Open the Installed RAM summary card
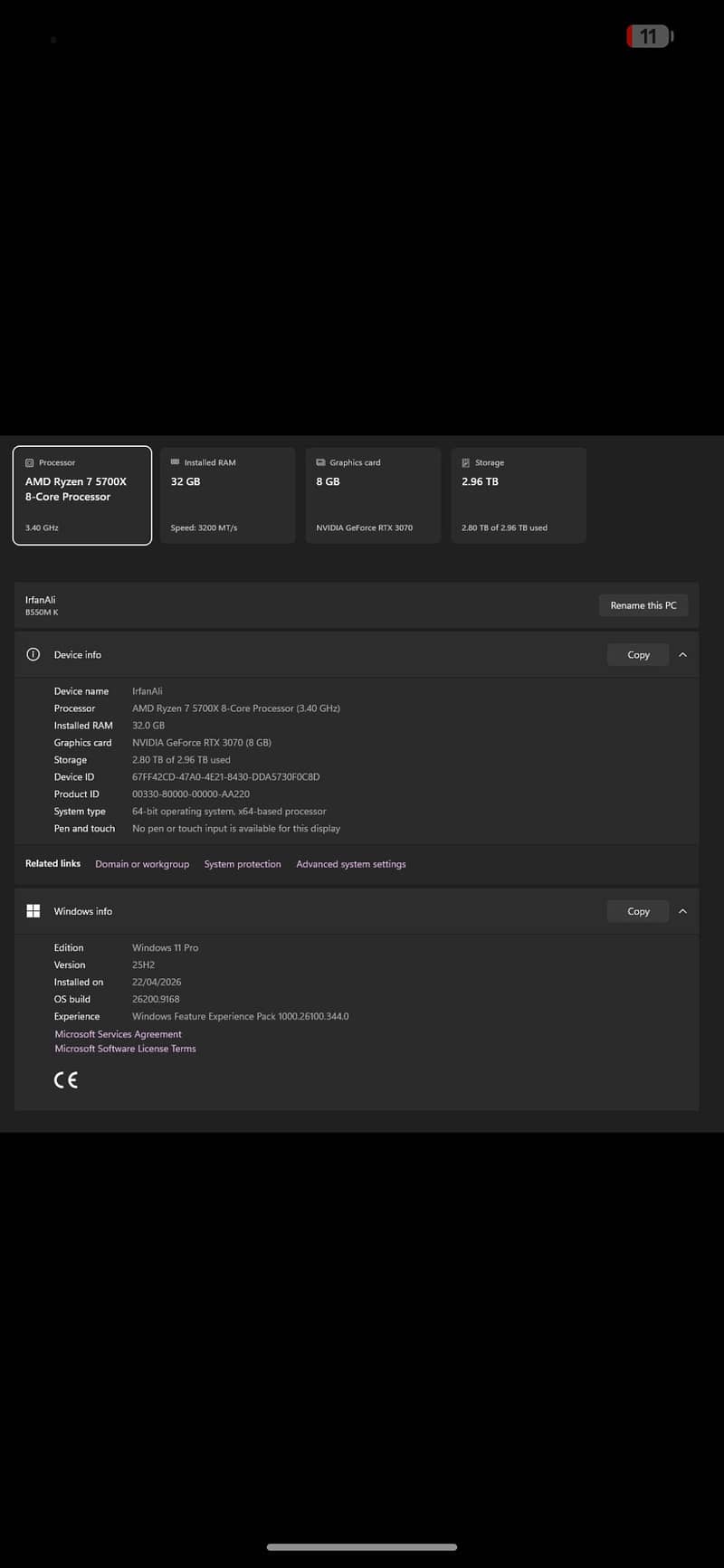724x1568 pixels. tap(228, 495)
